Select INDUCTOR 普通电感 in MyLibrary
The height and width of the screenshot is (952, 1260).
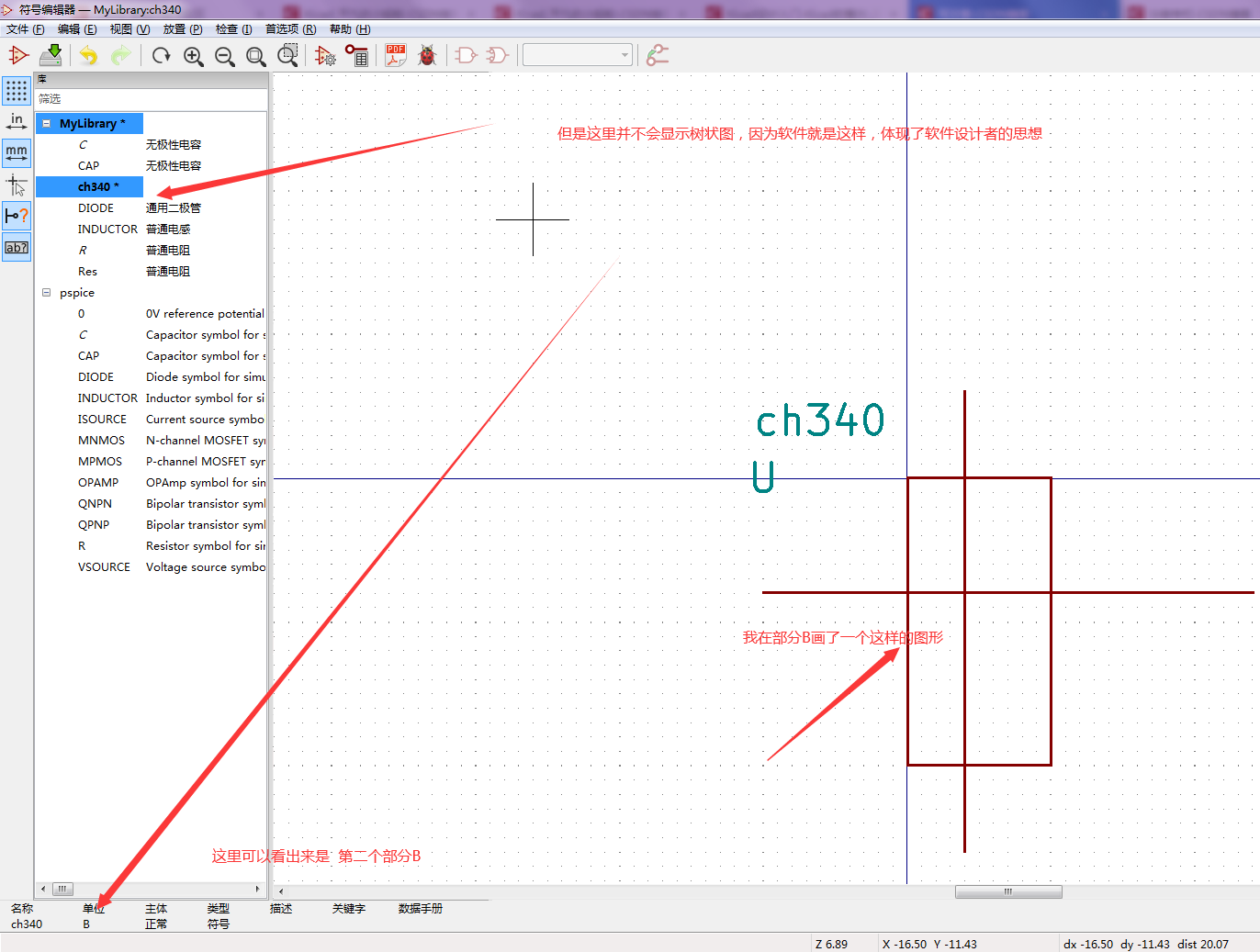coord(152,229)
